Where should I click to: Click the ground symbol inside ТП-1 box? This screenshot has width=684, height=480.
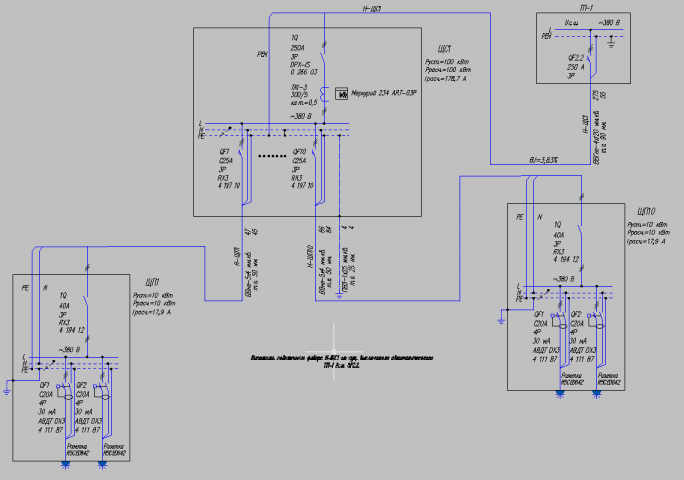click(611, 42)
